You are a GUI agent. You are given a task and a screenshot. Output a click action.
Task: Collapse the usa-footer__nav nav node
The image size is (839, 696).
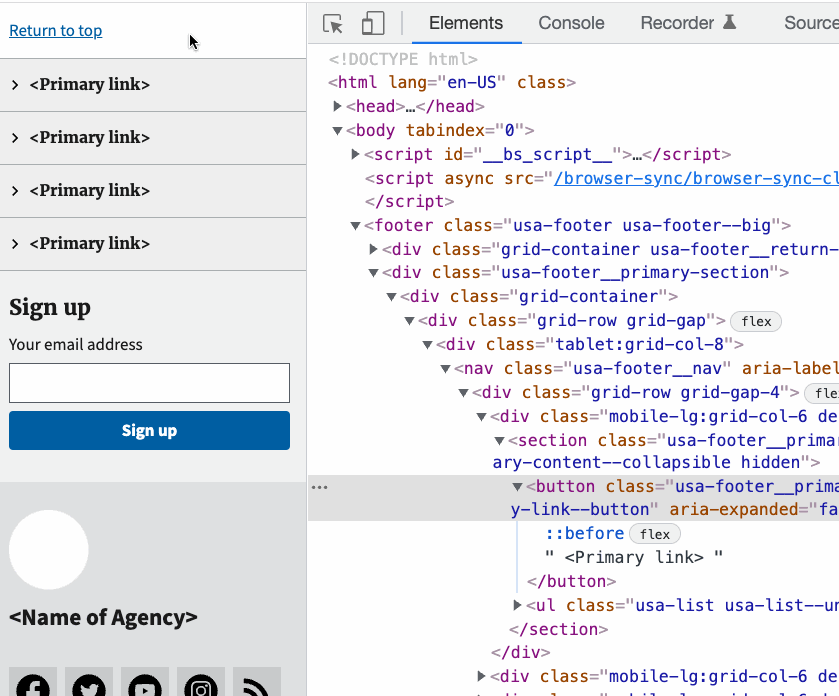[445, 369]
